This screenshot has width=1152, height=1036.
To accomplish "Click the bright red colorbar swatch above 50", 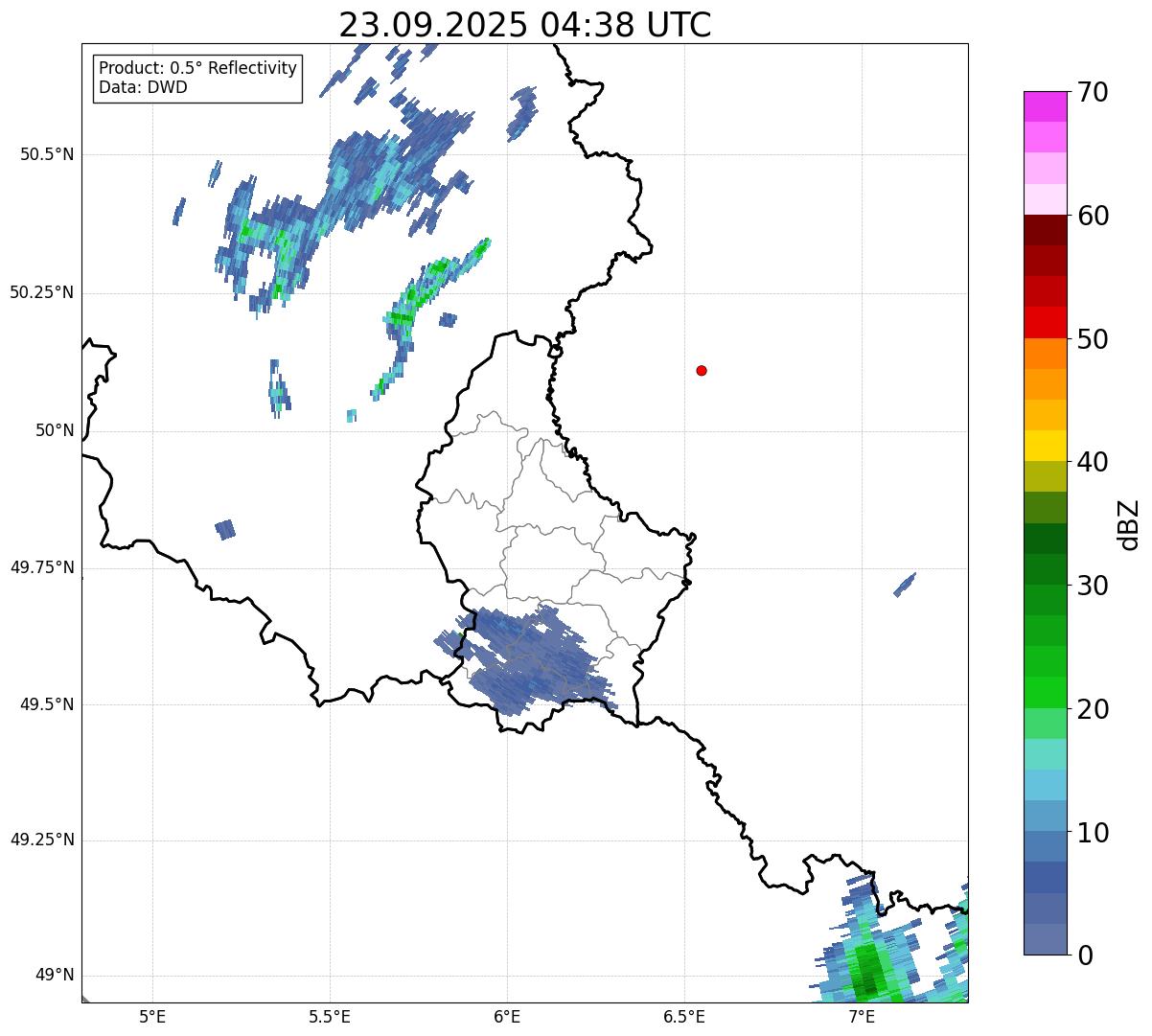I will click(1045, 322).
